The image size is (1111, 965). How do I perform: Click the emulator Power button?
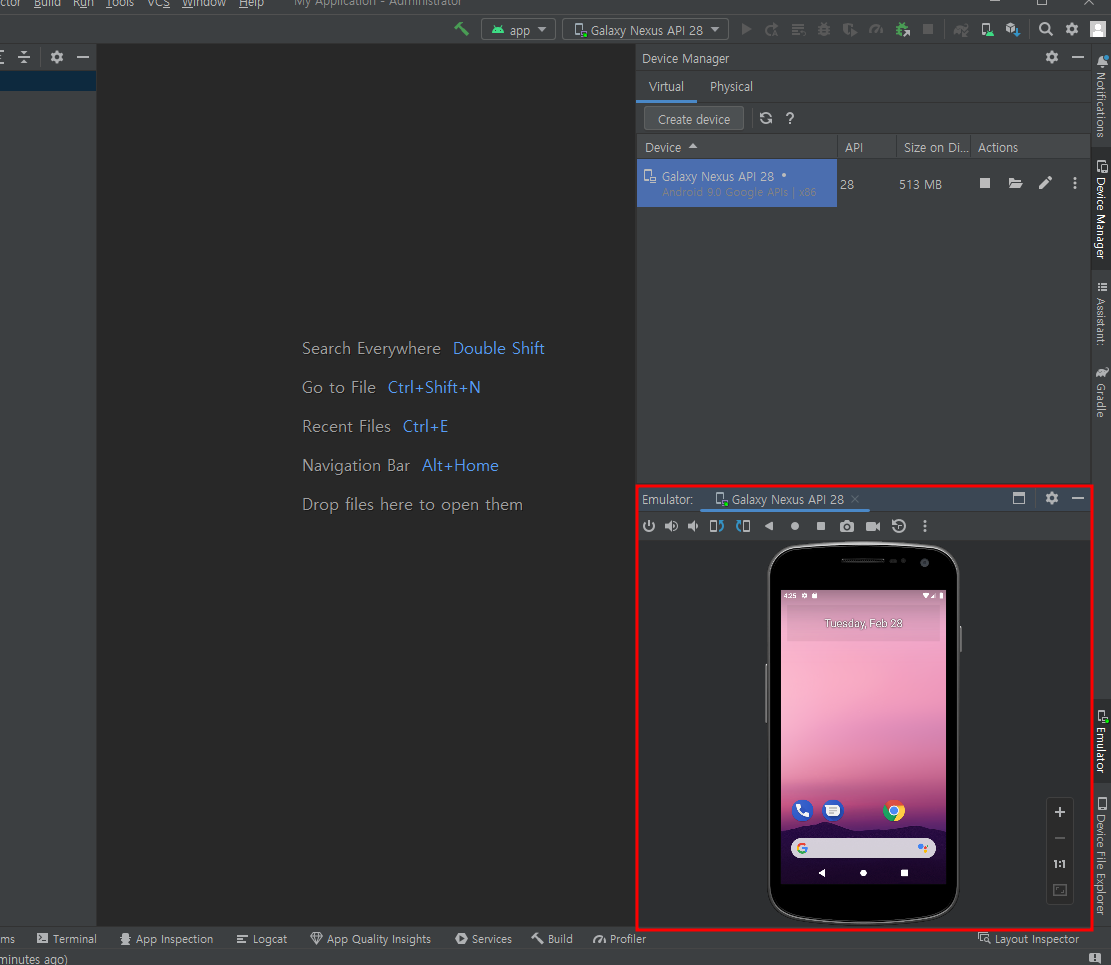click(x=649, y=526)
